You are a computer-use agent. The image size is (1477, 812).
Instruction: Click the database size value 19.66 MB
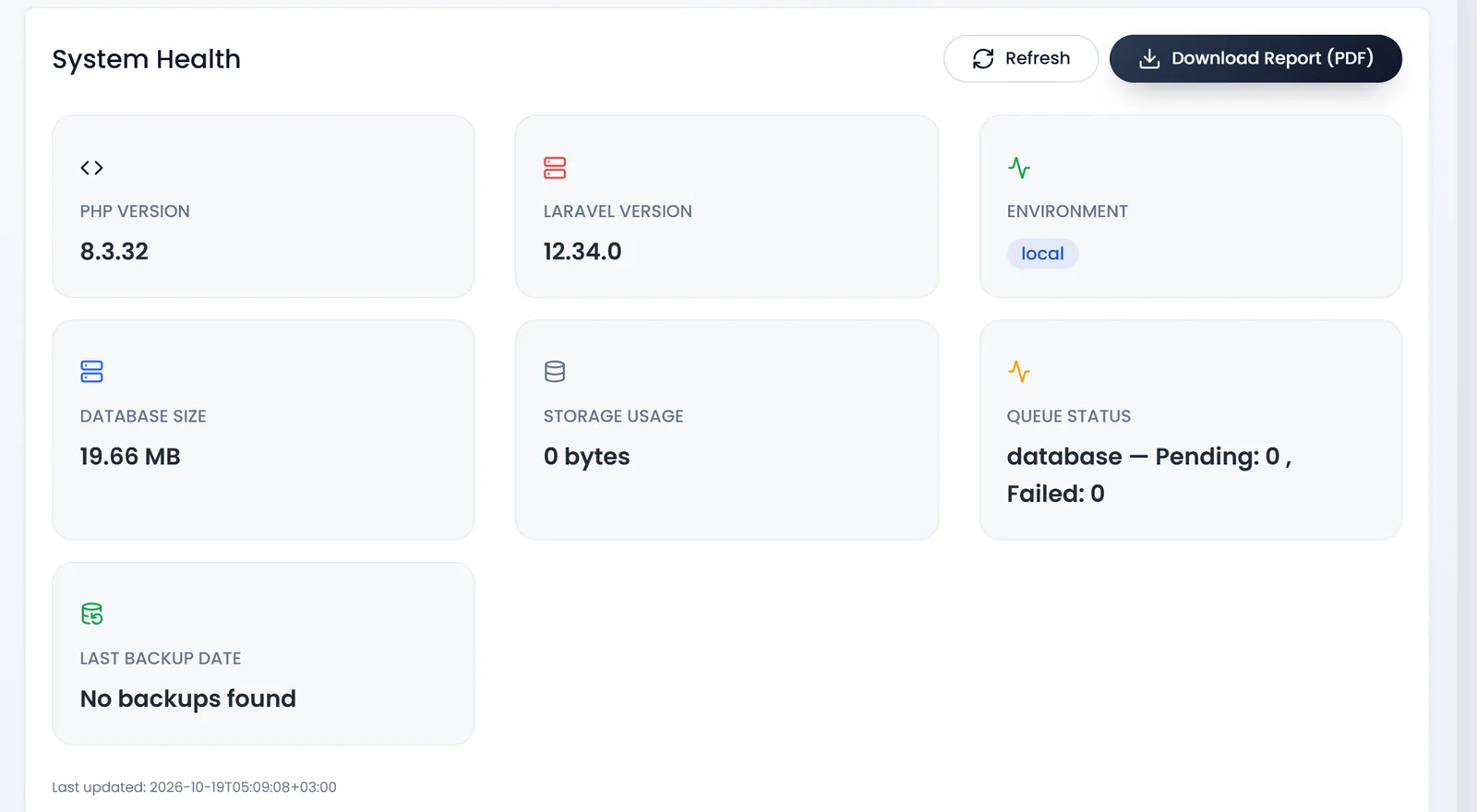[130, 457]
